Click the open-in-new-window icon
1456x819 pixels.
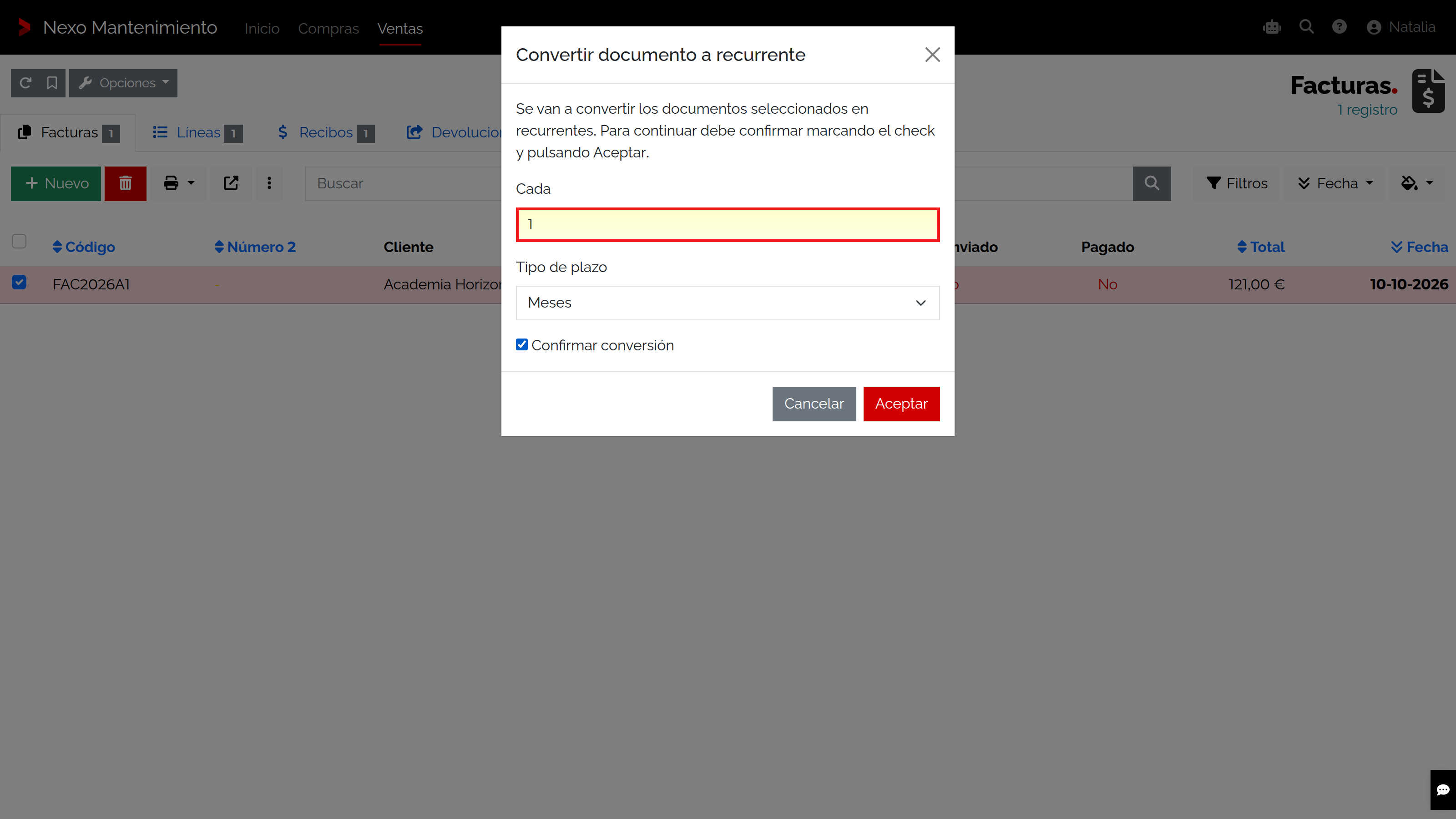pyautogui.click(x=231, y=183)
